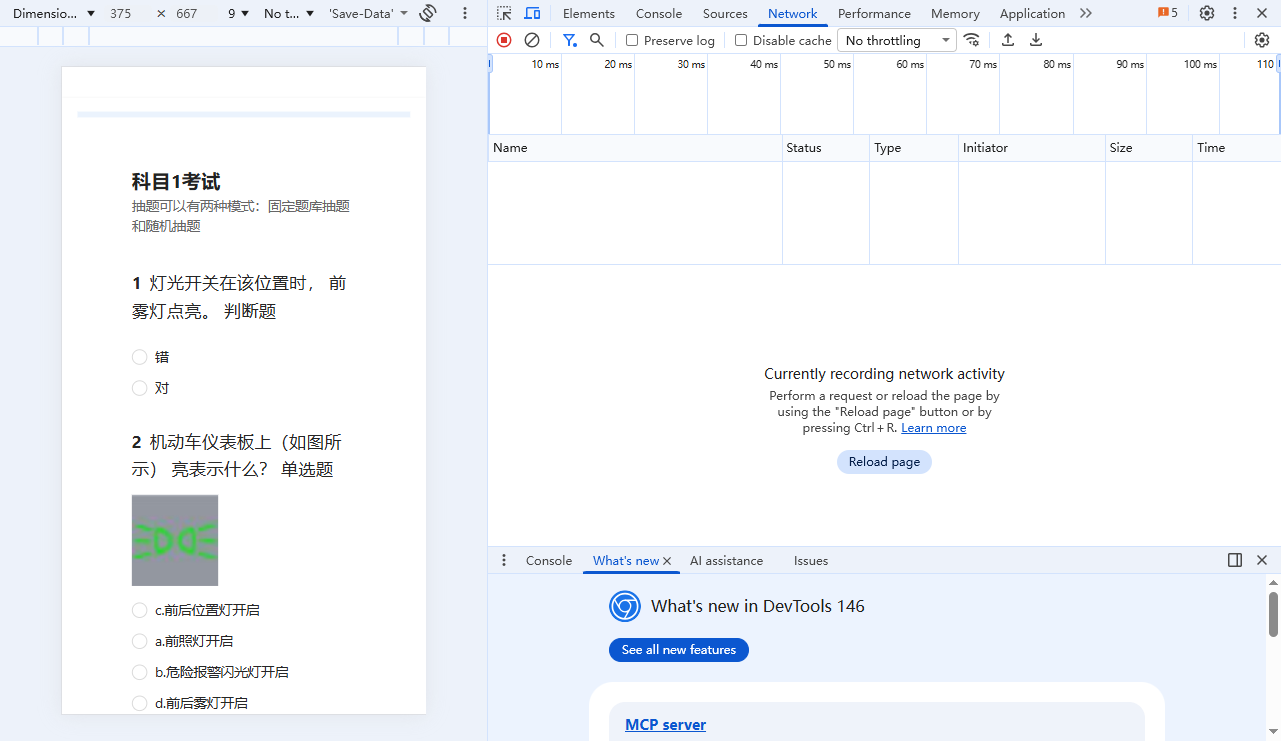1281x741 pixels.
Task: Stop recording network log
Action: click(x=504, y=40)
